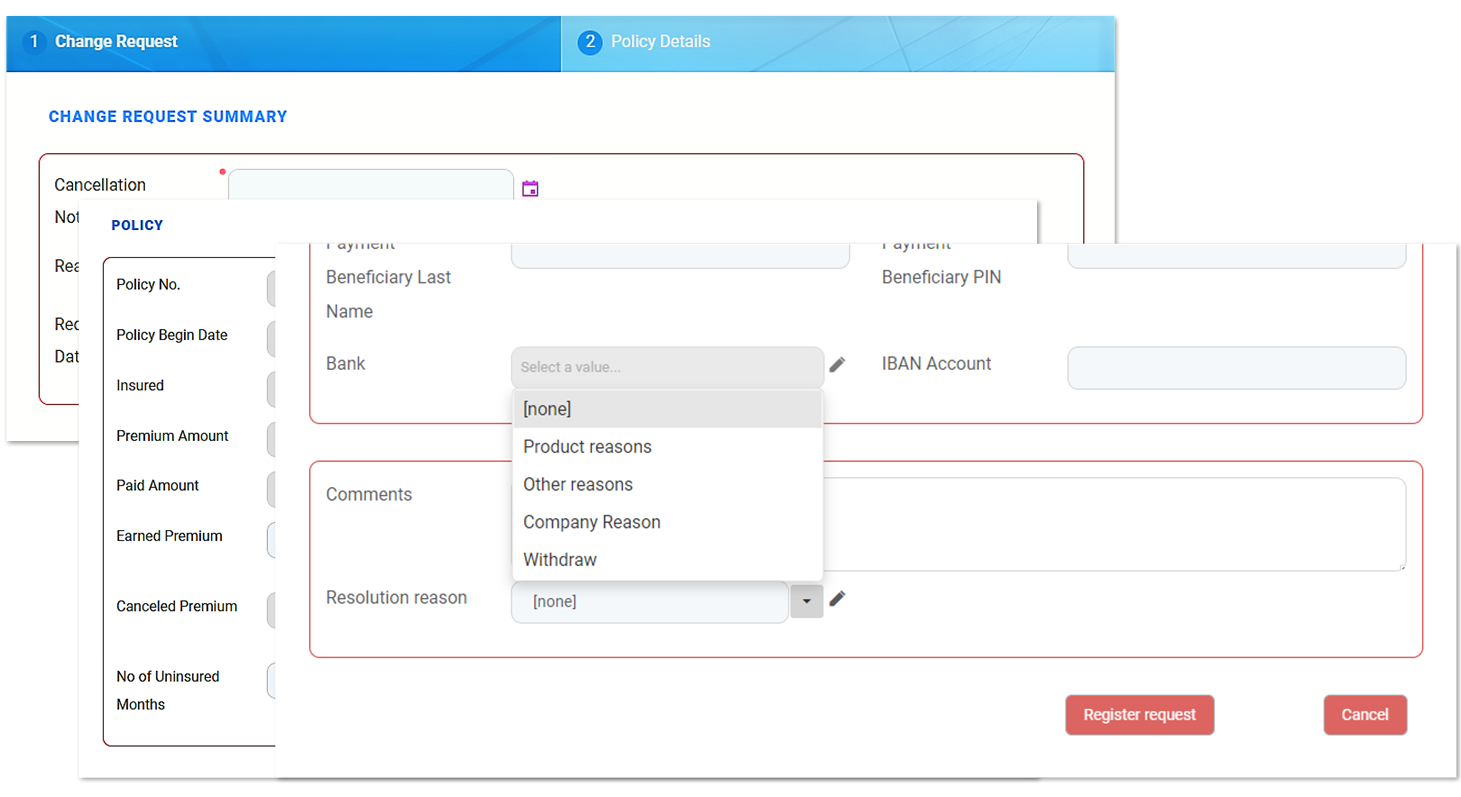Click the Cancellation date input box
The height and width of the screenshot is (797, 1461).
tap(370, 185)
